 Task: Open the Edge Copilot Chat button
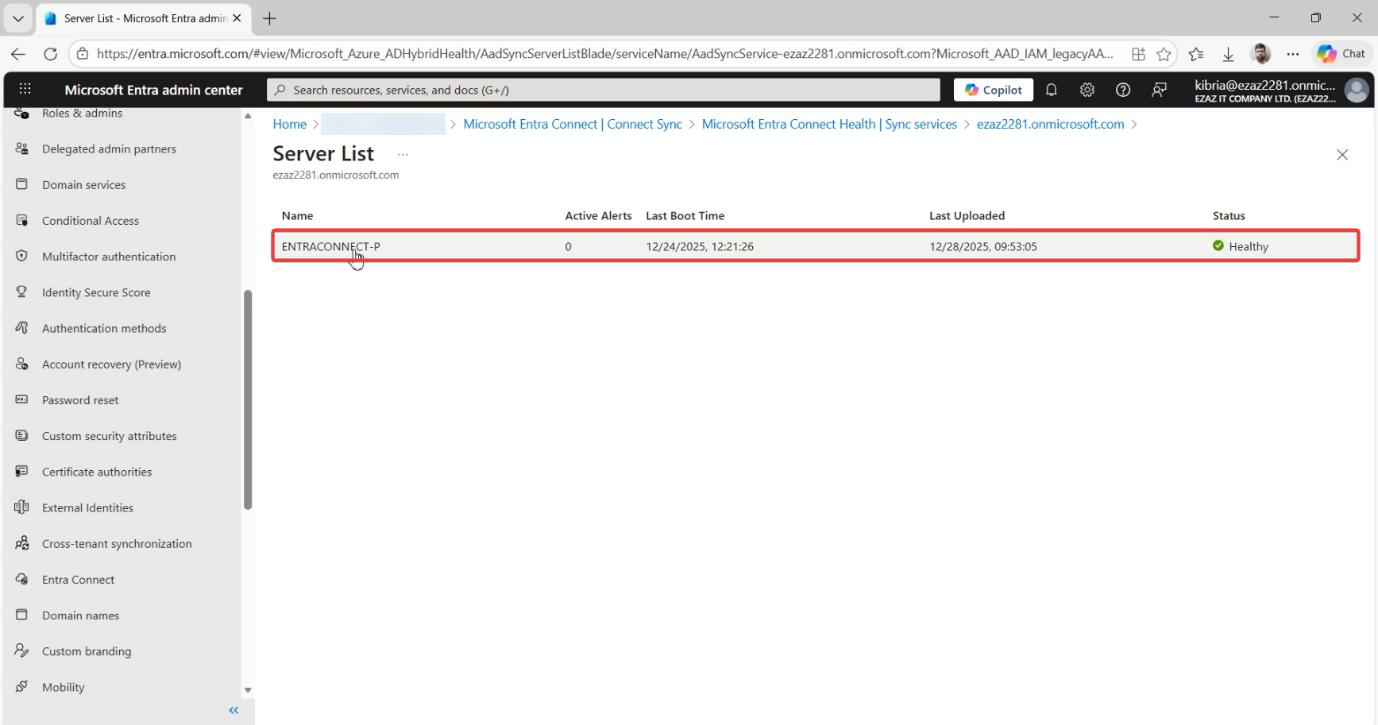click(x=1343, y=54)
